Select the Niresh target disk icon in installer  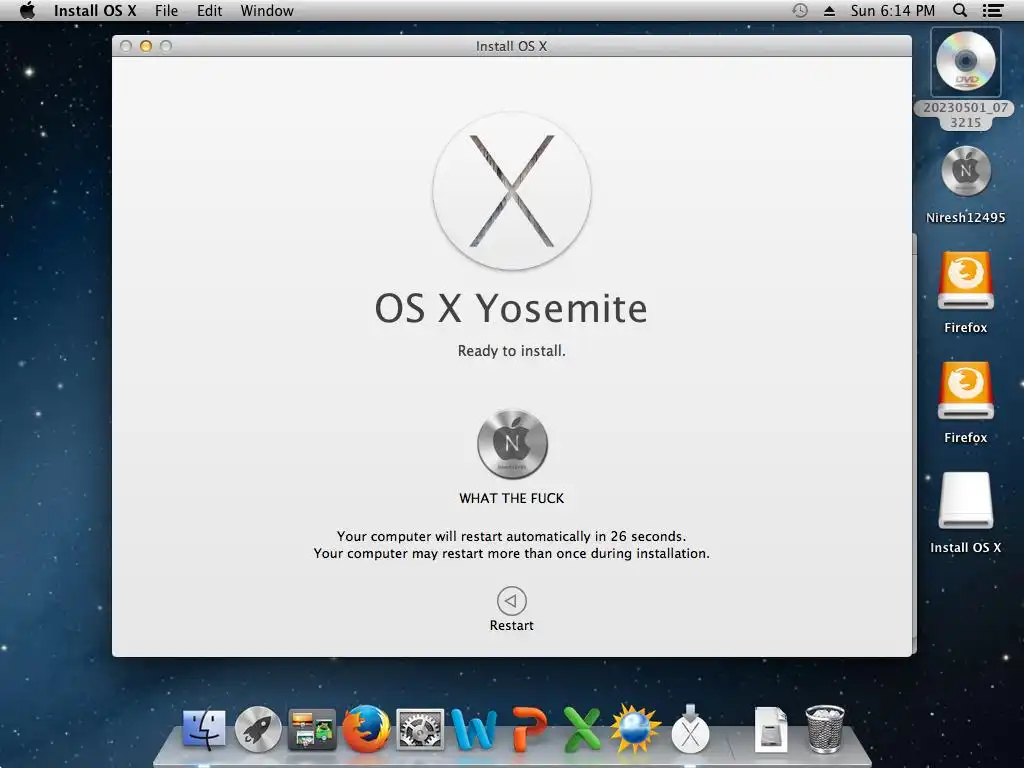[512, 444]
